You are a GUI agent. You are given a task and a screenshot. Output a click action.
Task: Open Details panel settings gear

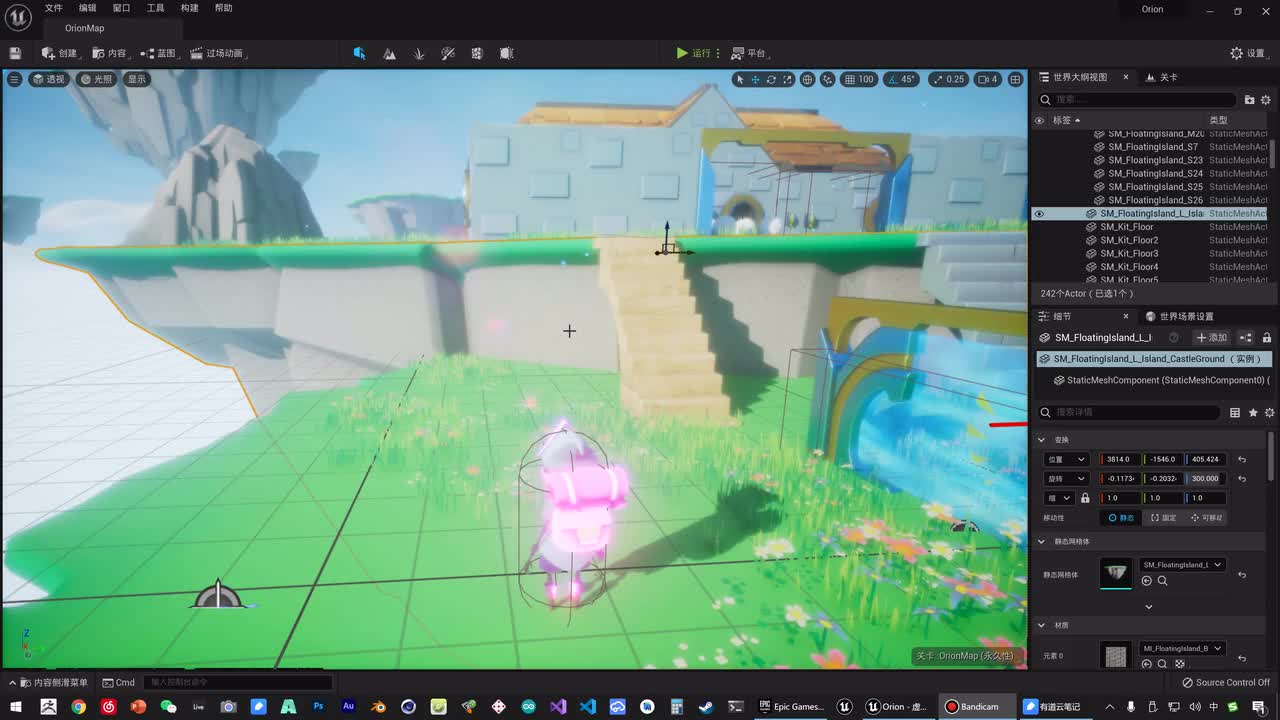[1270, 412]
